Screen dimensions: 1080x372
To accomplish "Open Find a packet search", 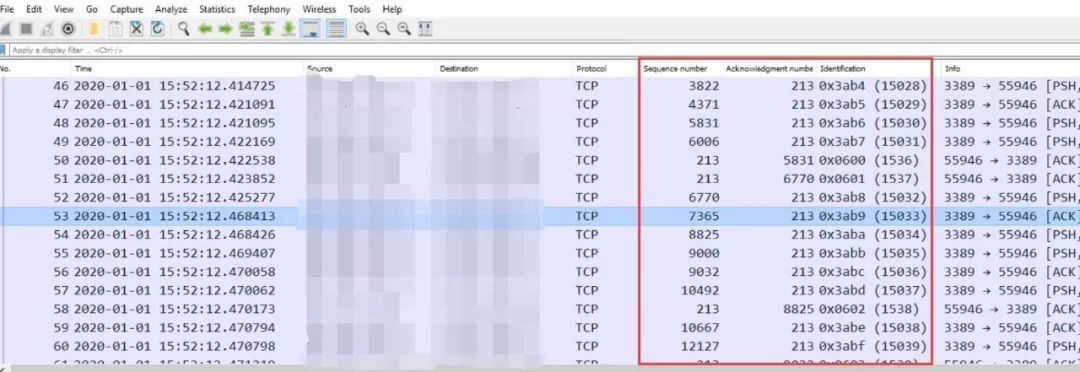I will [x=183, y=29].
